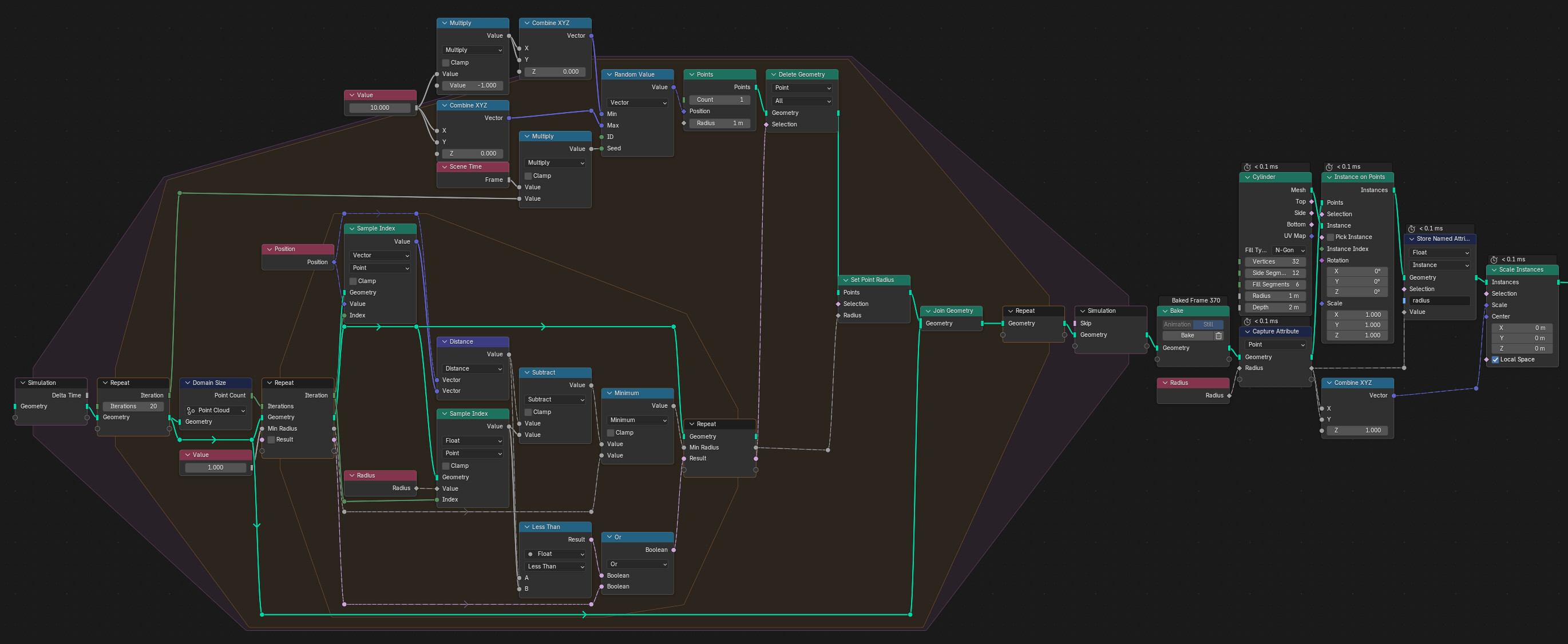This screenshot has height=644, width=1568.
Task: Click the clock icon above Store Named Attribute
Action: pyautogui.click(x=1412, y=229)
